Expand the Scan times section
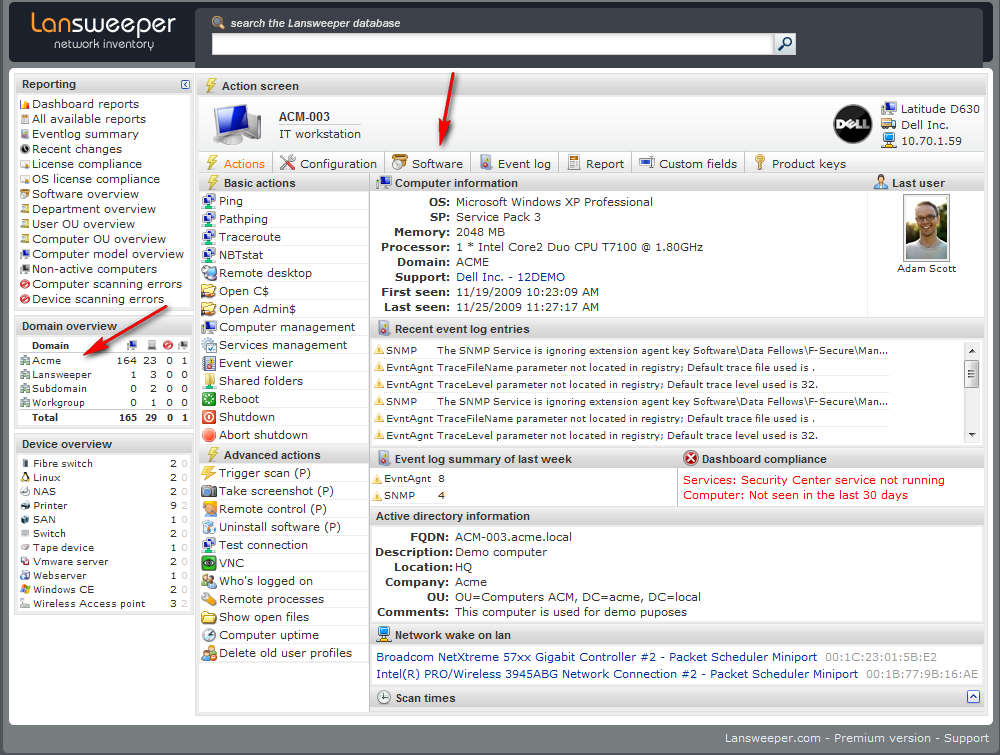The width and height of the screenshot is (1000, 755). (x=973, y=696)
